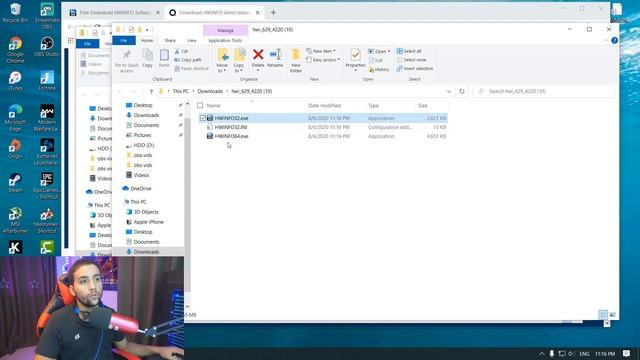The width and height of the screenshot is (640, 360).
Task: Uncheck the HWiNFO32.exe checkbox
Action: [x=202, y=118]
